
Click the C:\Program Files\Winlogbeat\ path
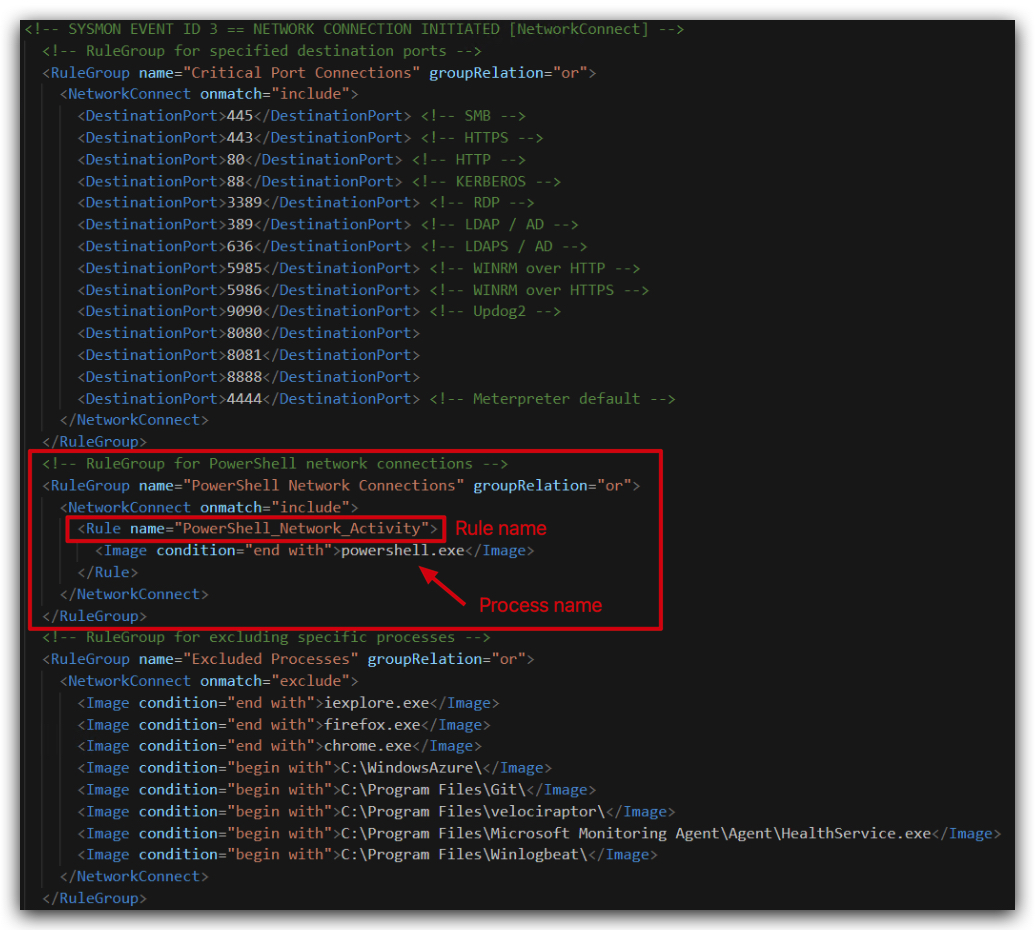click(x=464, y=854)
